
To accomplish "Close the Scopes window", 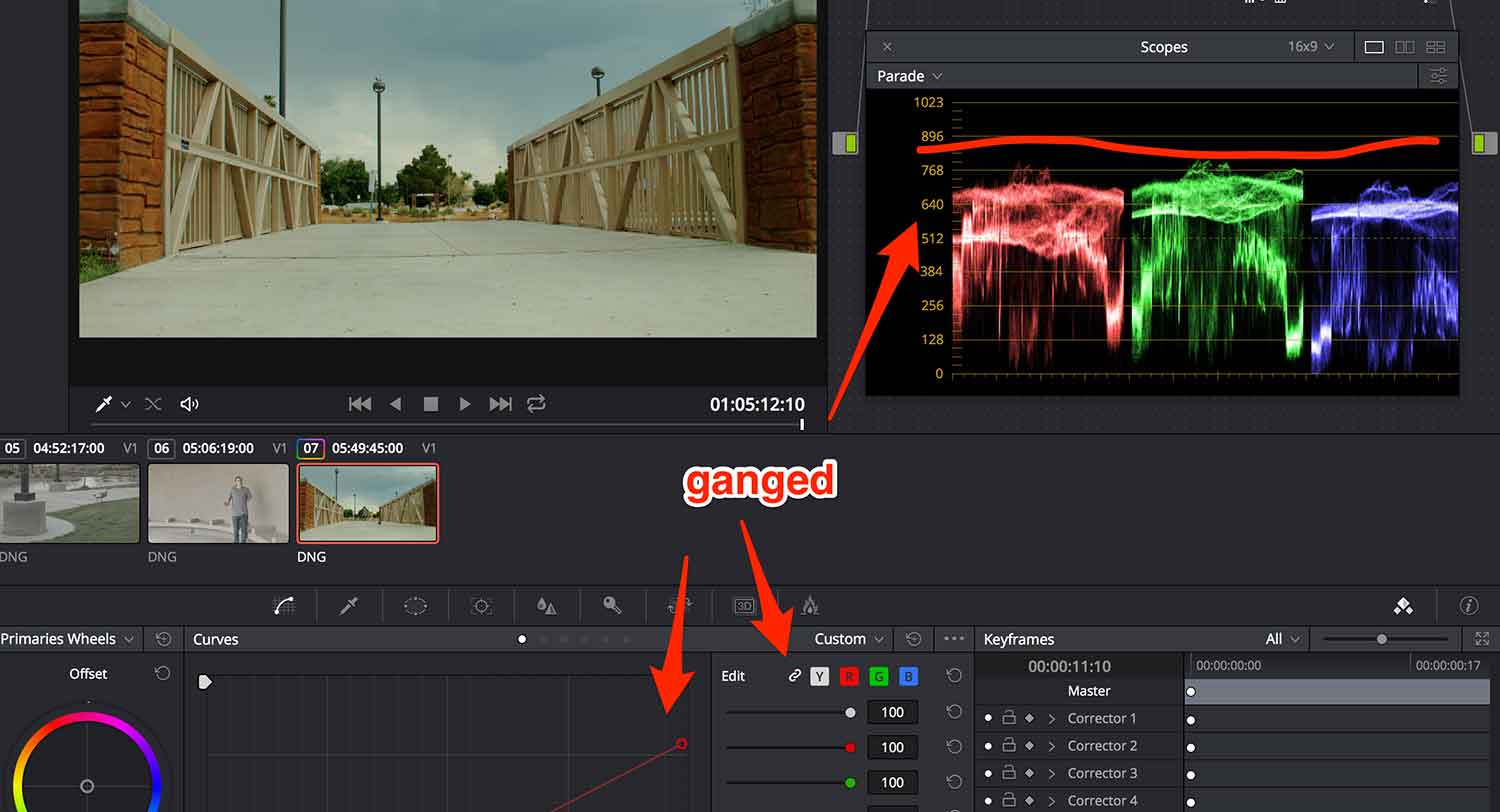I will click(887, 47).
